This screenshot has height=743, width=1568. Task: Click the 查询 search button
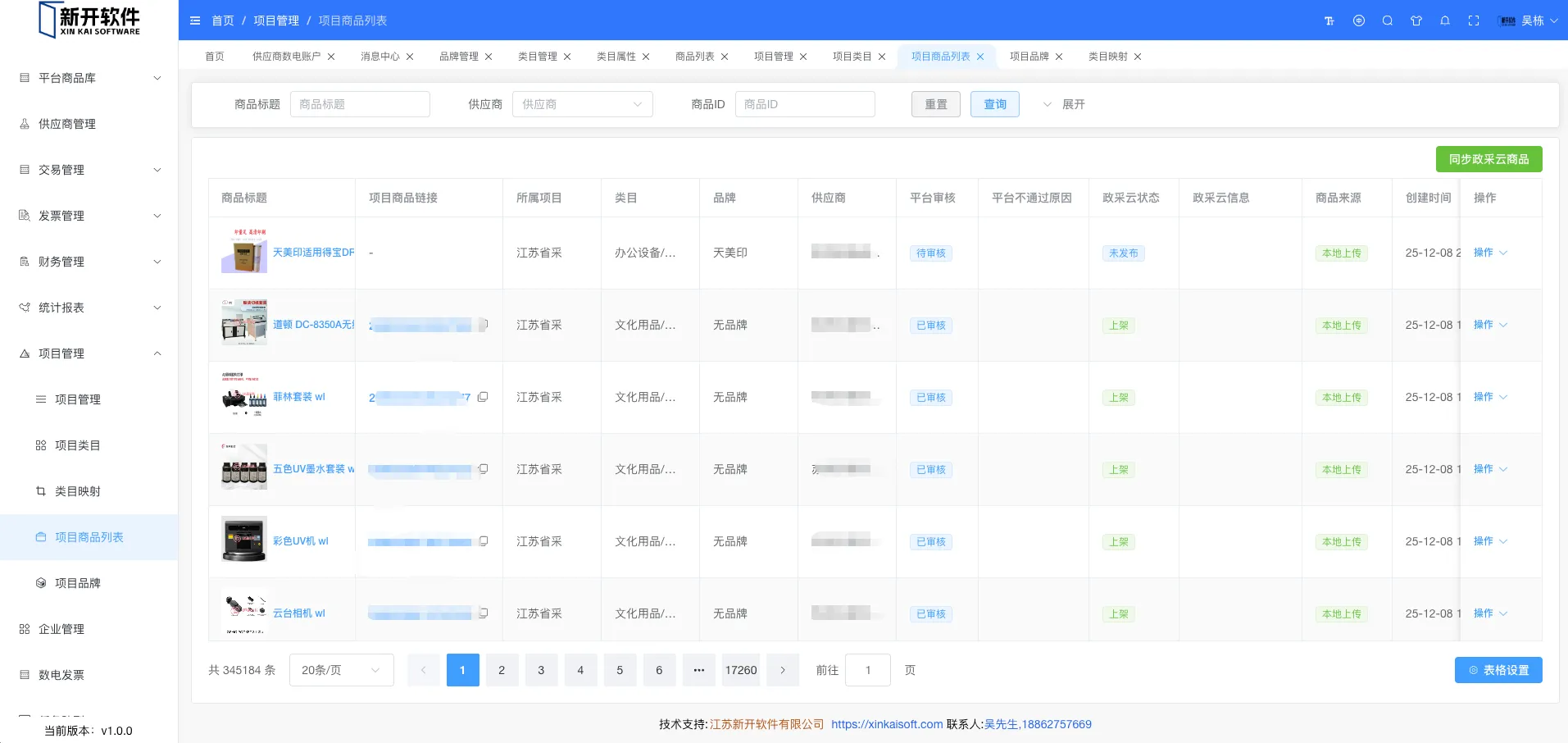[x=994, y=104]
